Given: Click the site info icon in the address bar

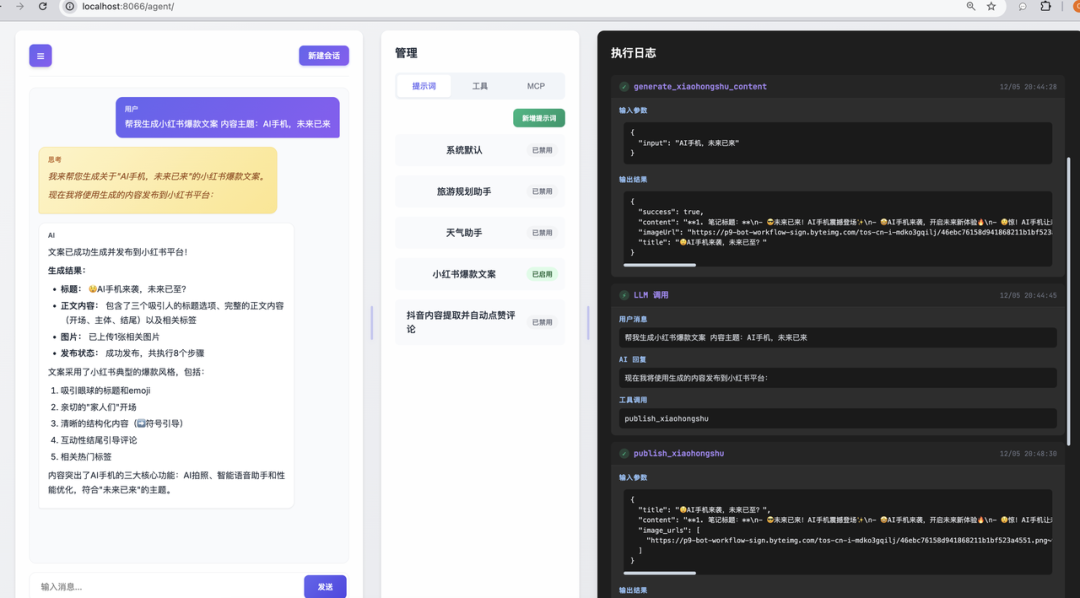Looking at the screenshot, I should (x=68, y=7).
